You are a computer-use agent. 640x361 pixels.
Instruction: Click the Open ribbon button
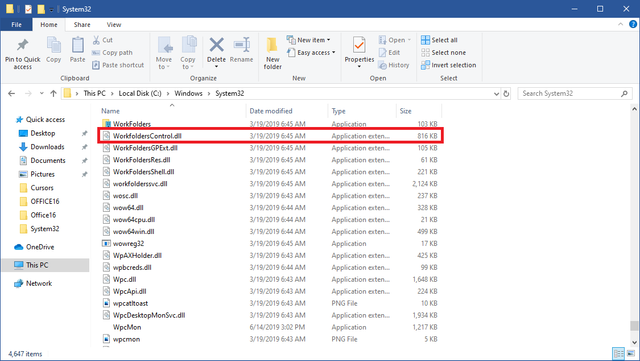point(394,40)
